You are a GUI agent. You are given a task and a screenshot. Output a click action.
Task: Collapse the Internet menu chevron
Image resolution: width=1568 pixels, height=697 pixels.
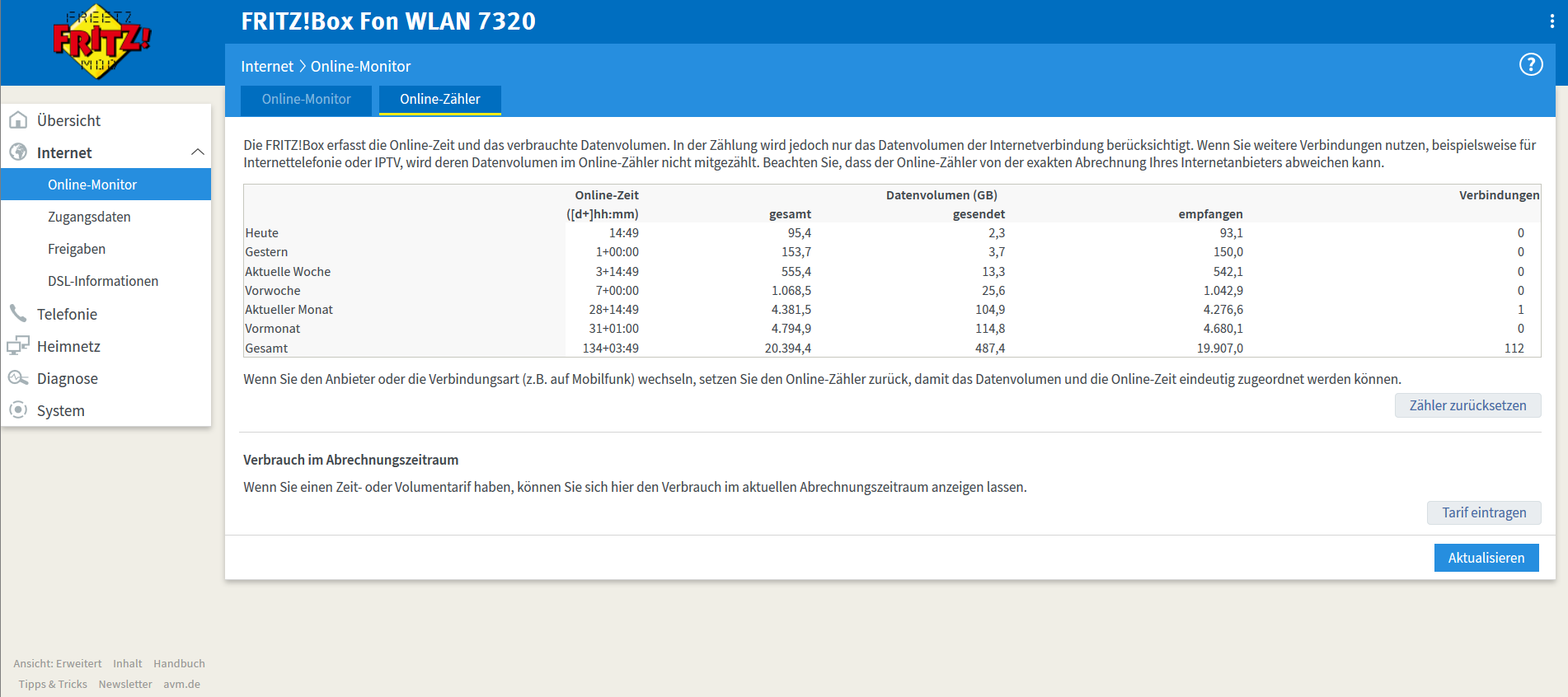tap(197, 152)
